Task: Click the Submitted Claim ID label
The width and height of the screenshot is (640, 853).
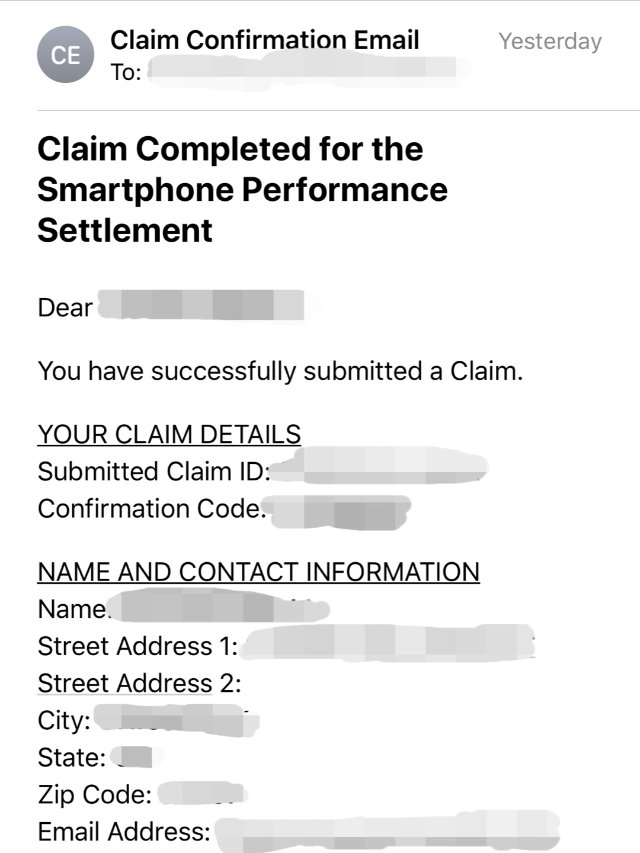Action: [154, 471]
